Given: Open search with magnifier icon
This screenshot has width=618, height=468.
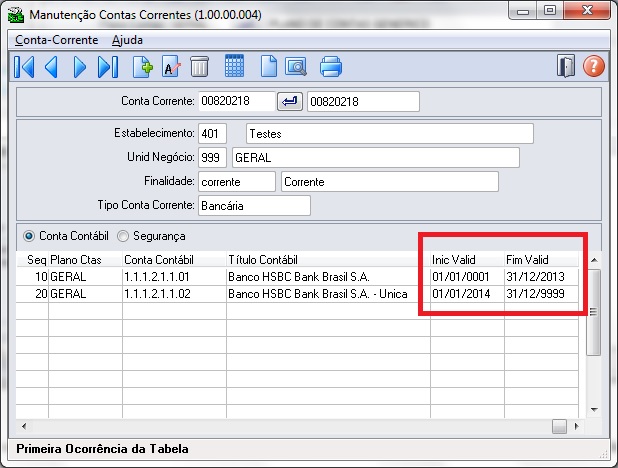Looking at the screenshot, I should pyautogui.click(x=296, y=67).
